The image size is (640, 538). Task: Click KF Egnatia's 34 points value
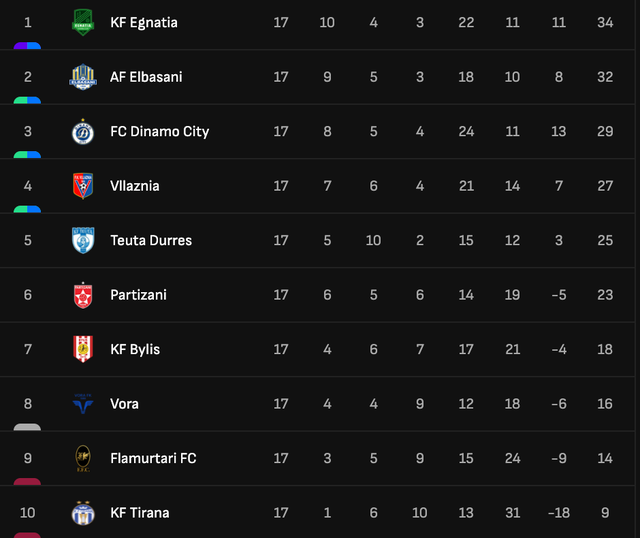pos(604,22)
